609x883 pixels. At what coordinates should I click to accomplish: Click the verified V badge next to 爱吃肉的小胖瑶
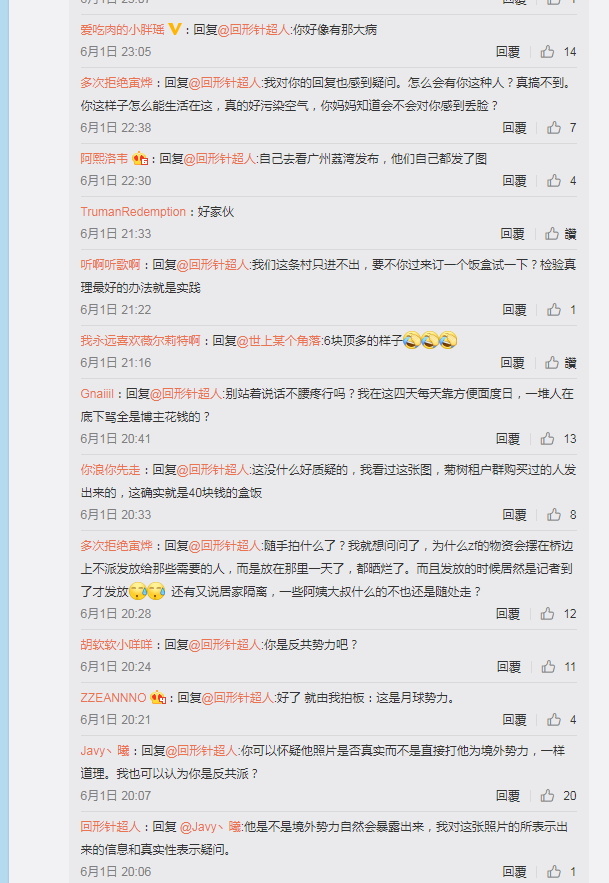pos(175,29)
